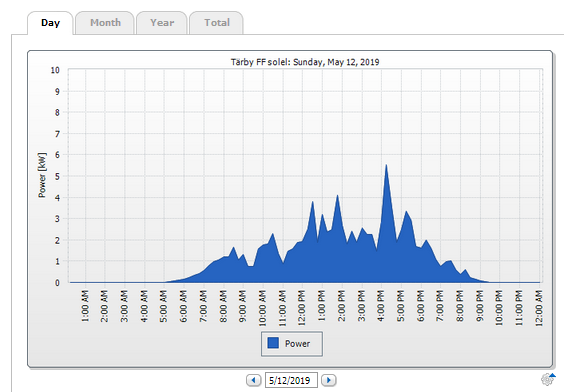Click the chart title Tärby FF solel

pyautogui.click(x=305, y=62)
